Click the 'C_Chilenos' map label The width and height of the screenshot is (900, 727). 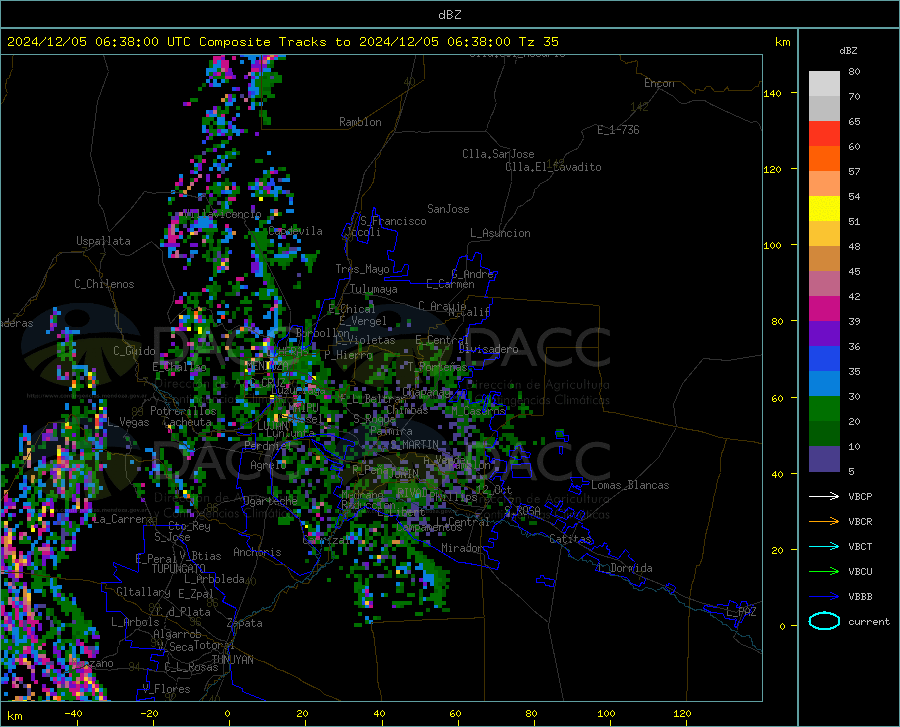click(x=104, y=284)
